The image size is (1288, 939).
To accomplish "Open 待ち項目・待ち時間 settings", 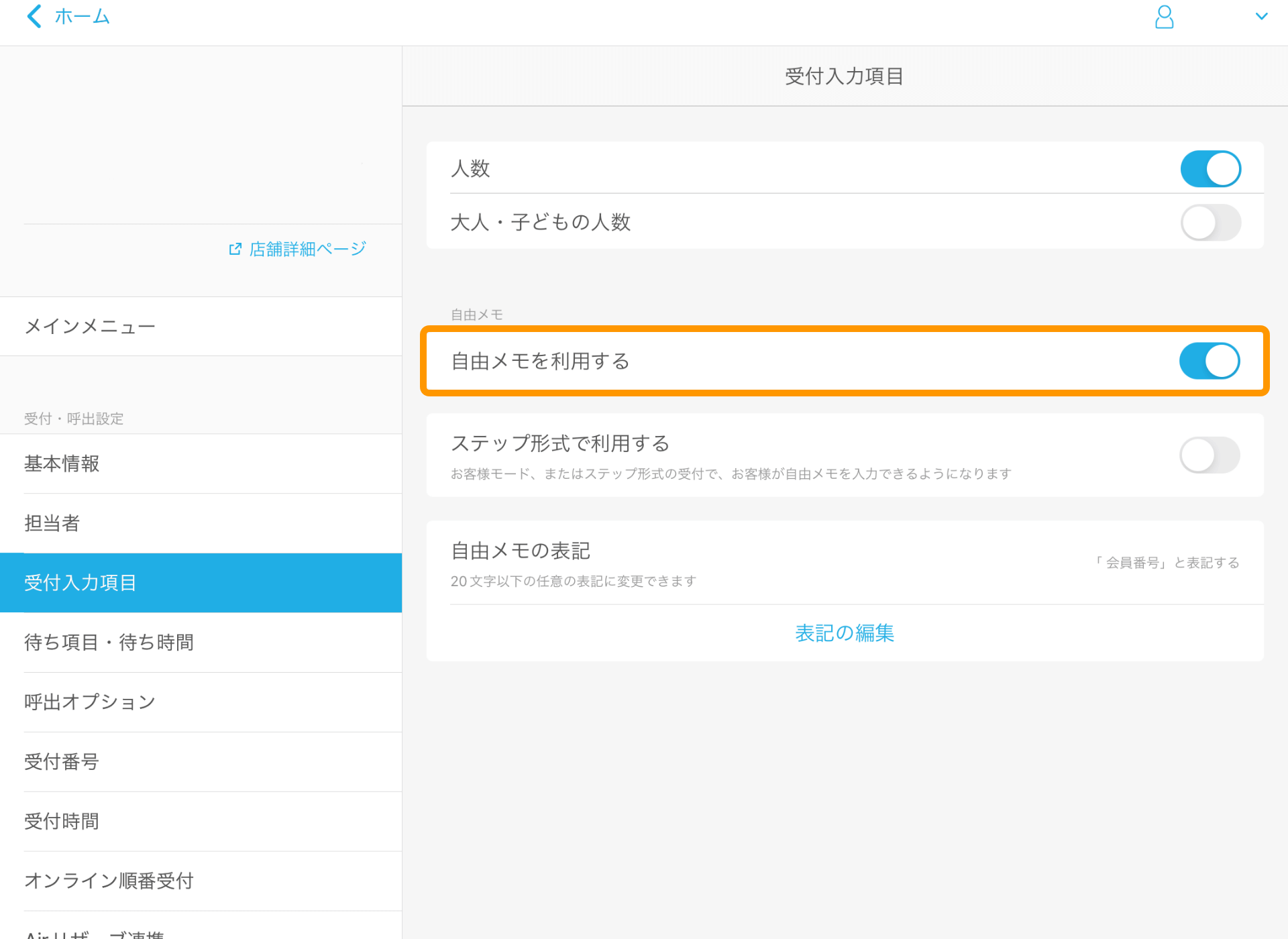I will point(109,643).
